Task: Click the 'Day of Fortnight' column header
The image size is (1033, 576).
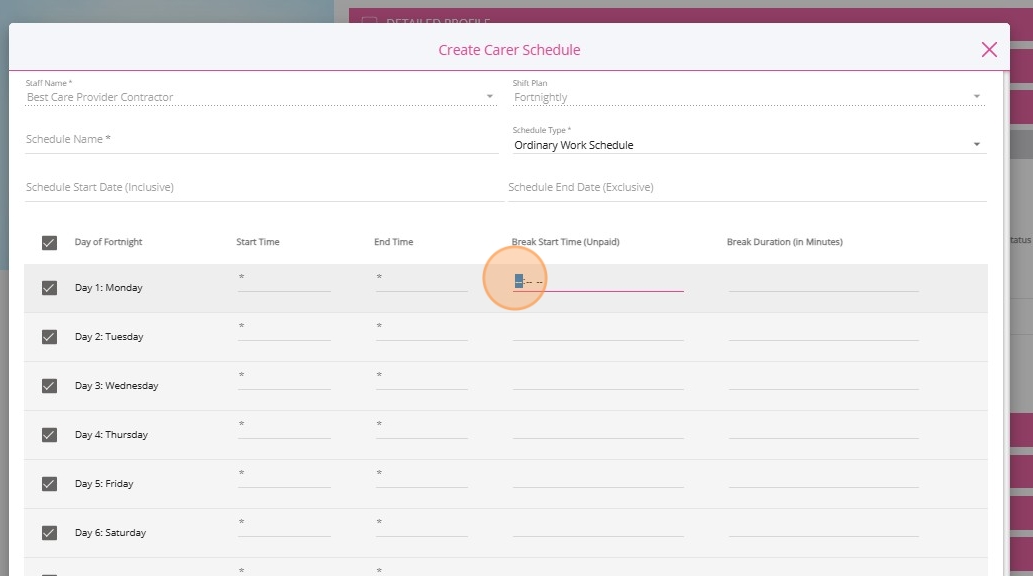Action: click(x=109, y=242)
